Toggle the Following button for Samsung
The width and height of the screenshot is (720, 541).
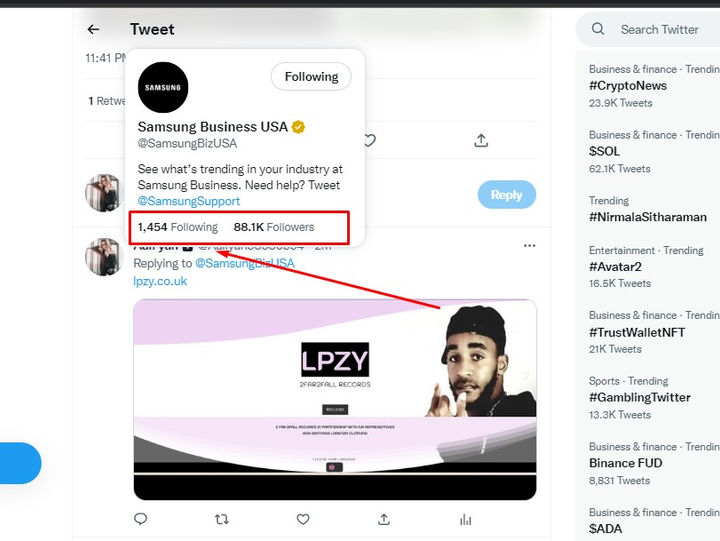(x=311, y=76)
